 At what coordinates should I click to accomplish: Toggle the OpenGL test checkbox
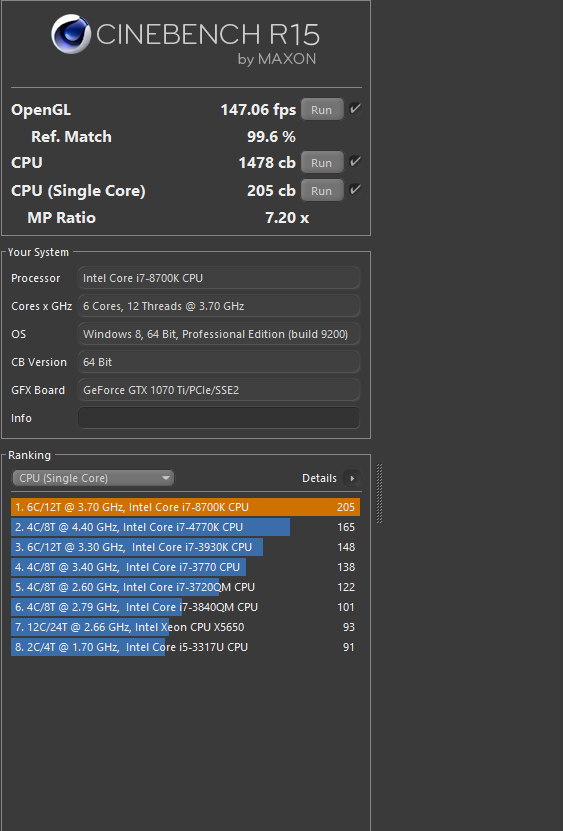click(355, 109)
